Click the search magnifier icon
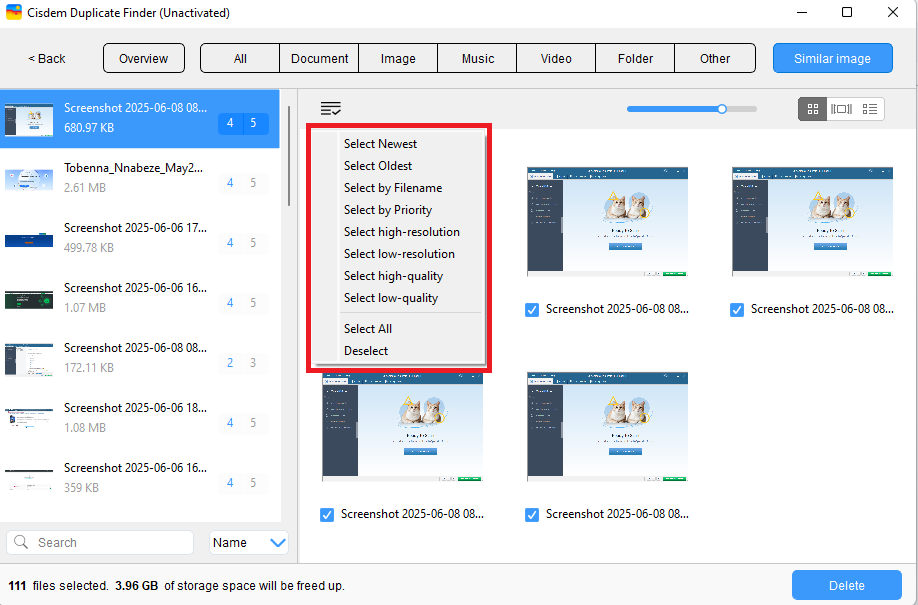This screenshot has height=605, width=918. coord(21,542)
